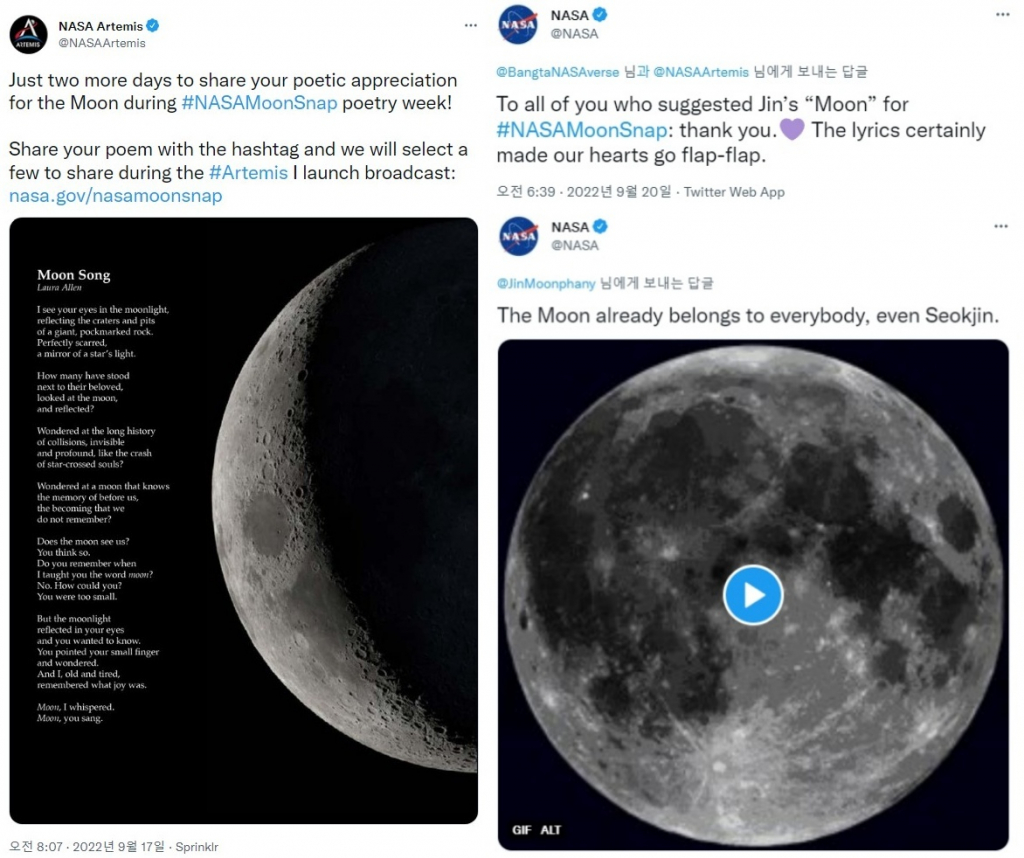Click NASA logo avatar on the thank-you tweet
This screenshot has width=1024, height=858.
[518, 24]
